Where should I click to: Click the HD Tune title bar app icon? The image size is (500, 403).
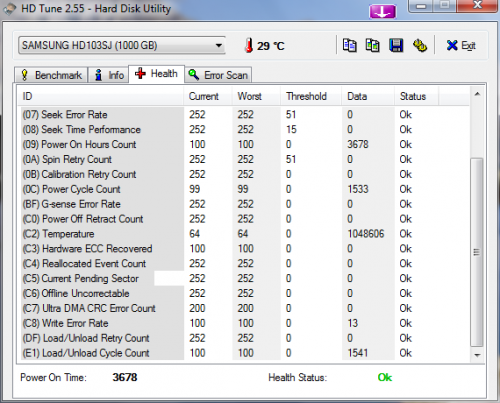point(9,9)
